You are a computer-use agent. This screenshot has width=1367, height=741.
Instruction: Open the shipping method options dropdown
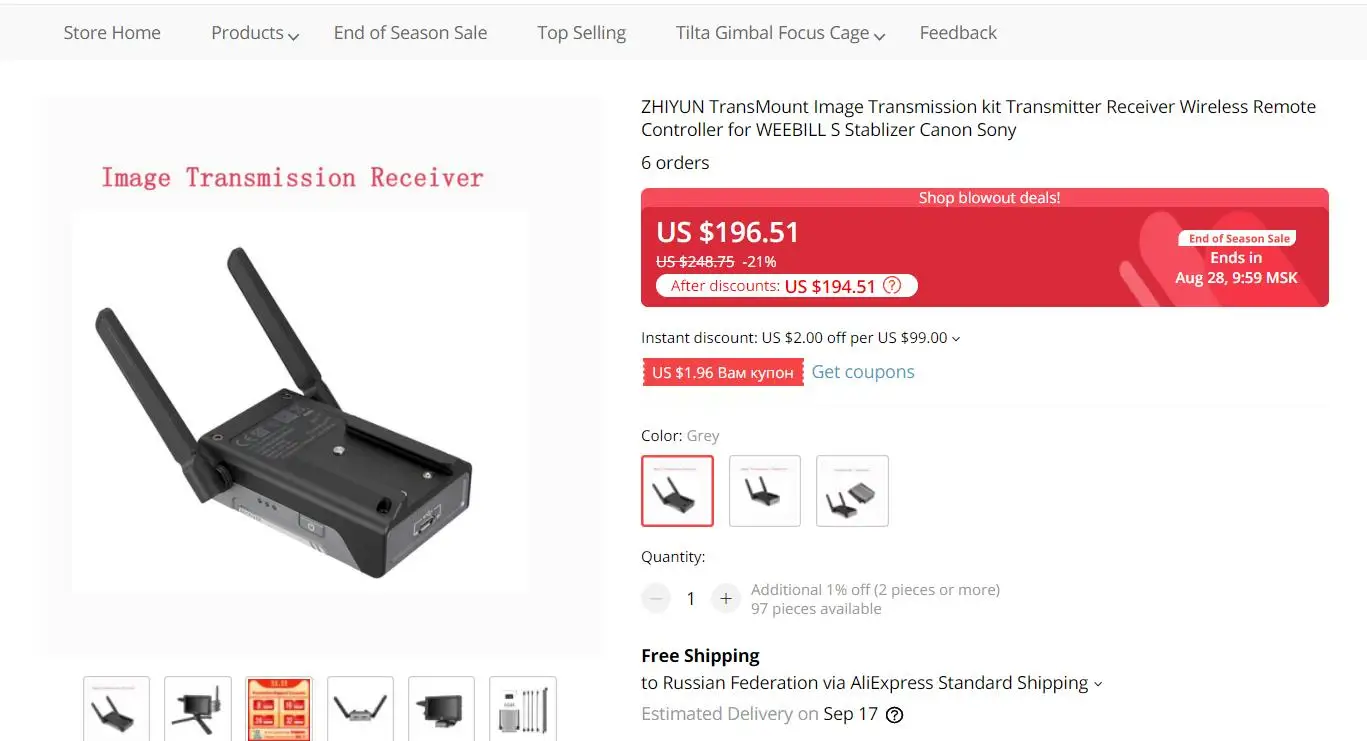pos(1097,684)
